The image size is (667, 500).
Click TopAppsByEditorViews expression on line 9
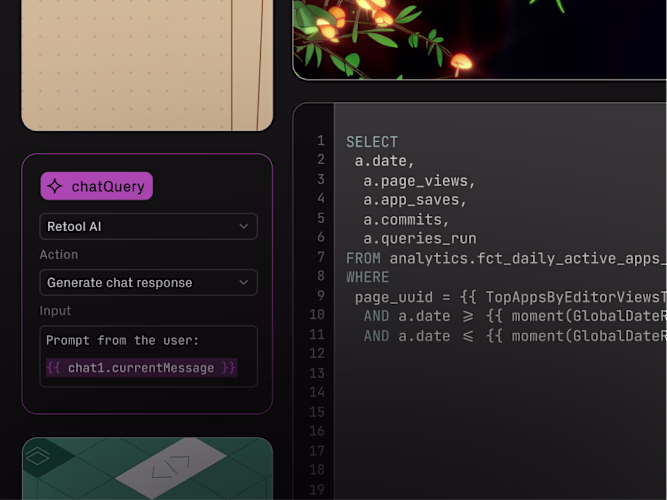(576, 297)
